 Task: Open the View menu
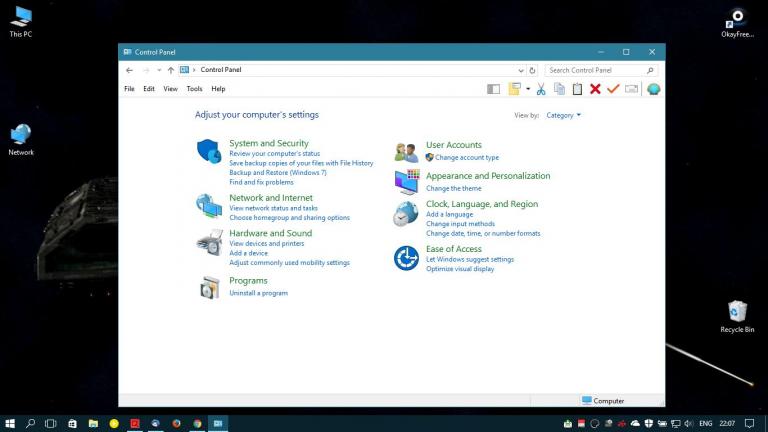click(170, 89)
